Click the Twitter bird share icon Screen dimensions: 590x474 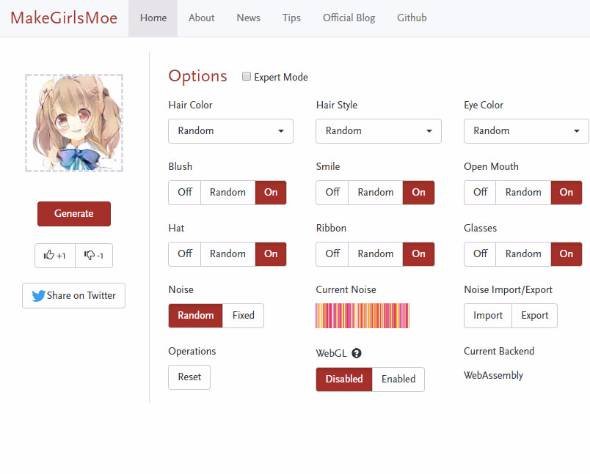pos(38,296)
